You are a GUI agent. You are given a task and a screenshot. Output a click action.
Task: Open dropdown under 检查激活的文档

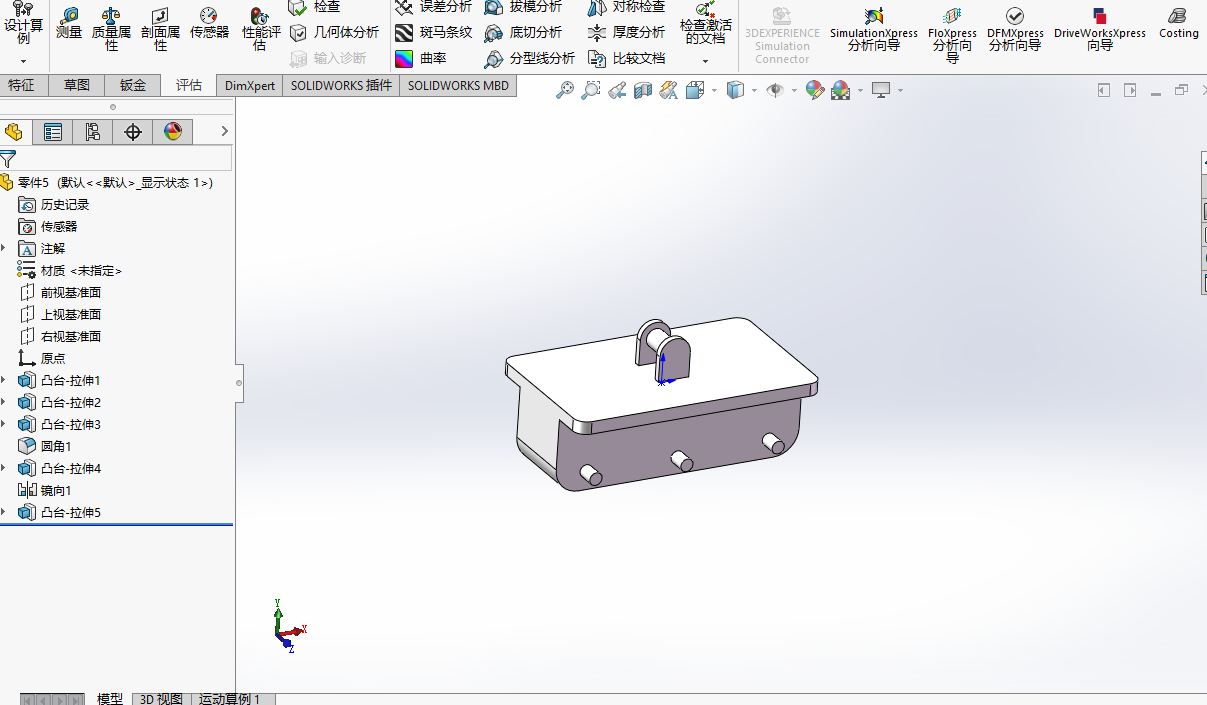(x=705, y=61)
